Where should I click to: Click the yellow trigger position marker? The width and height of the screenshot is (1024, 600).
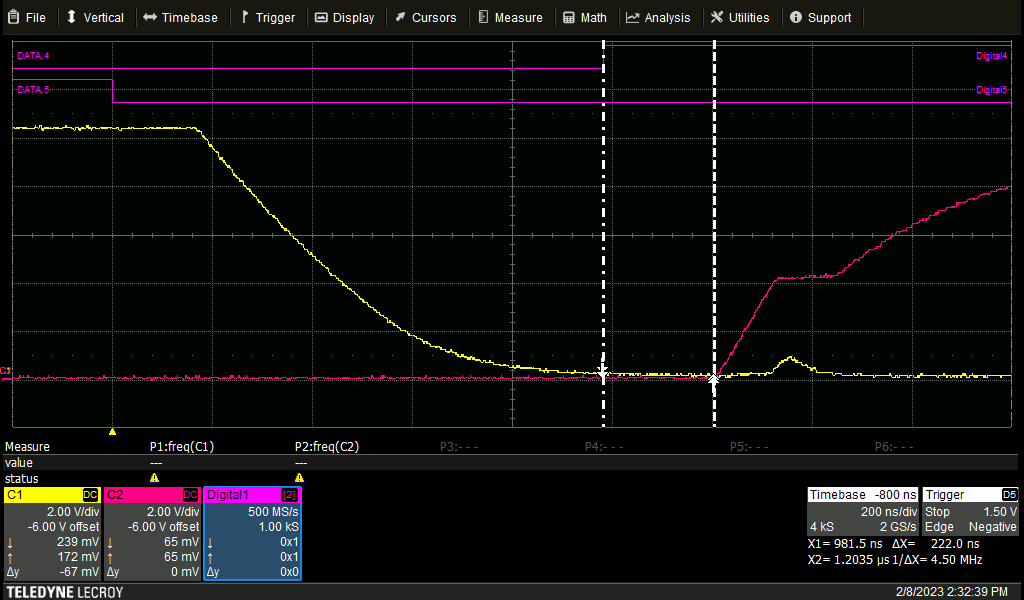[x=112, y=432]
